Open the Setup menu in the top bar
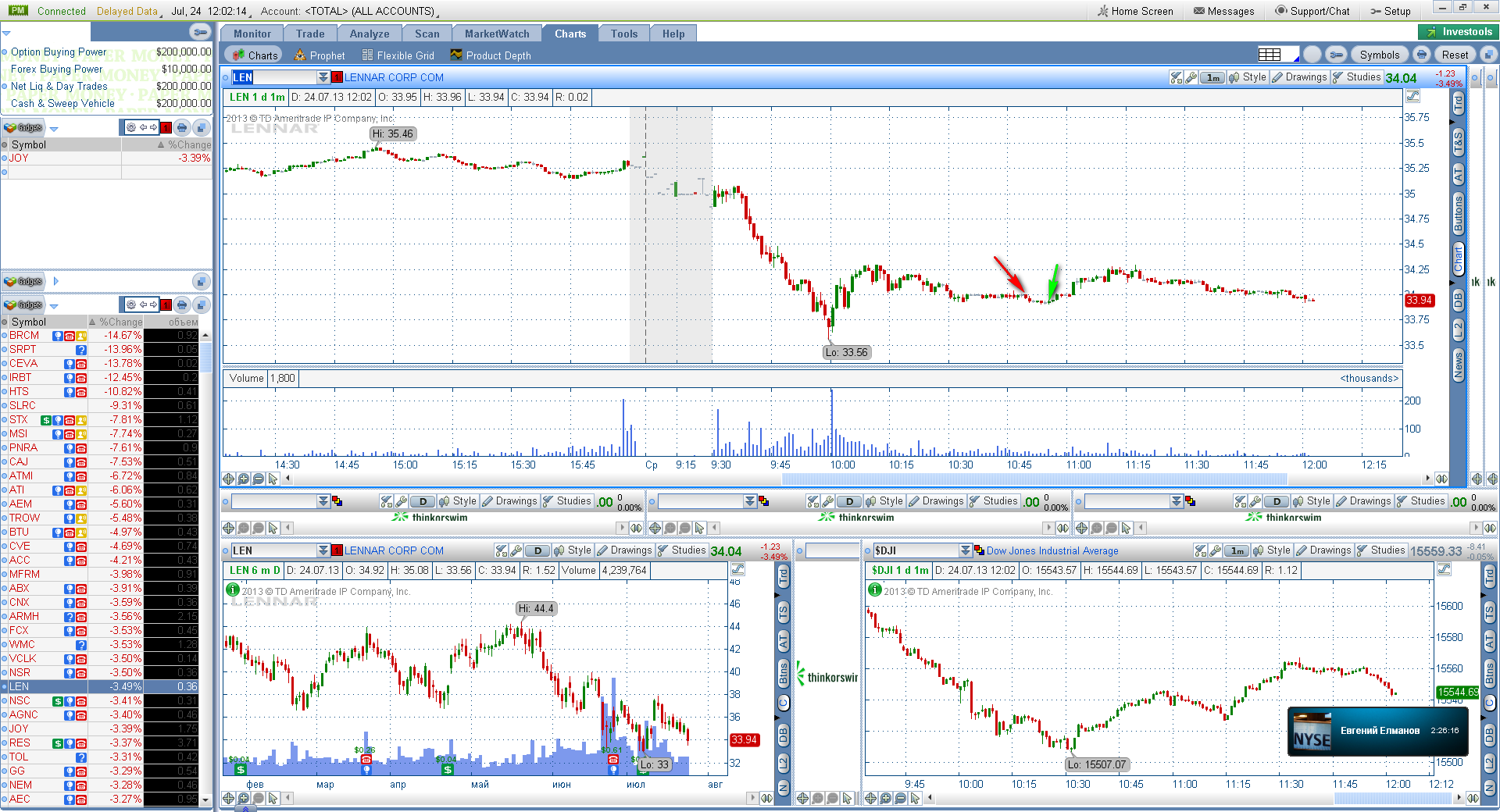The height and width of the screenshot is (812, 1500). tap(1391, 11)
